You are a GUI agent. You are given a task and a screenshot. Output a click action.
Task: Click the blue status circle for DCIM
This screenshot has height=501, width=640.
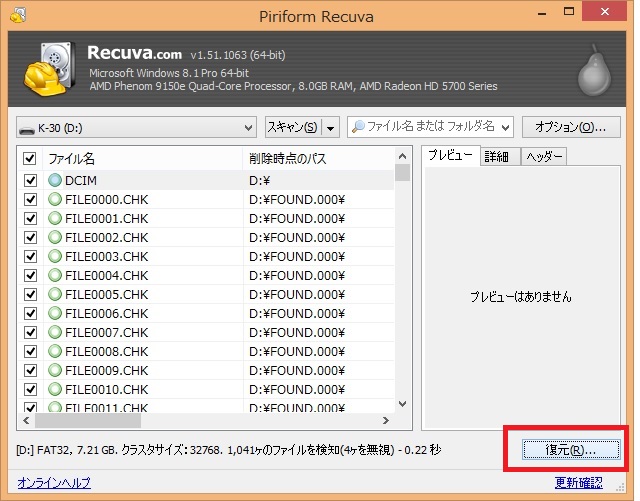pos(55,180)
